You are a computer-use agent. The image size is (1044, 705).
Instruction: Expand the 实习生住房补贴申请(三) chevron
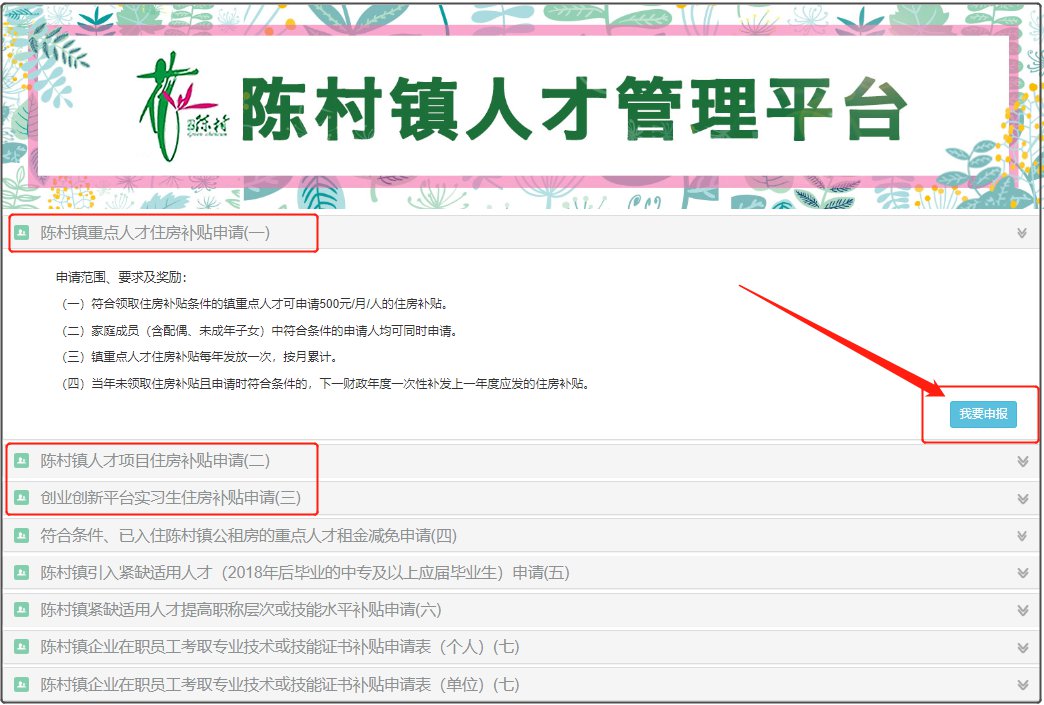pyautogui.click(x=1022, y=498)
